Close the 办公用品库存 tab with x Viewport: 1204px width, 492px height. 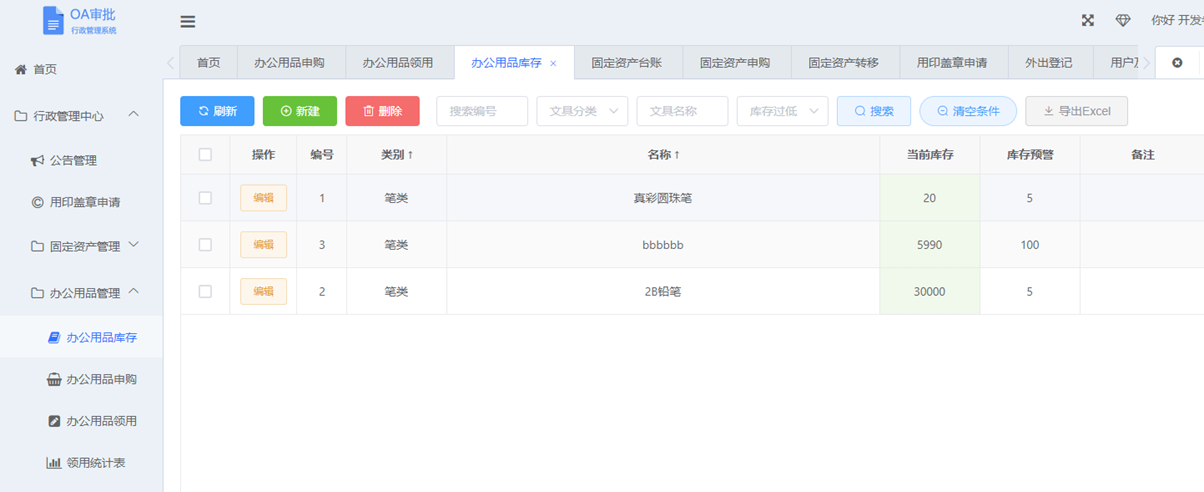(553, 63)
